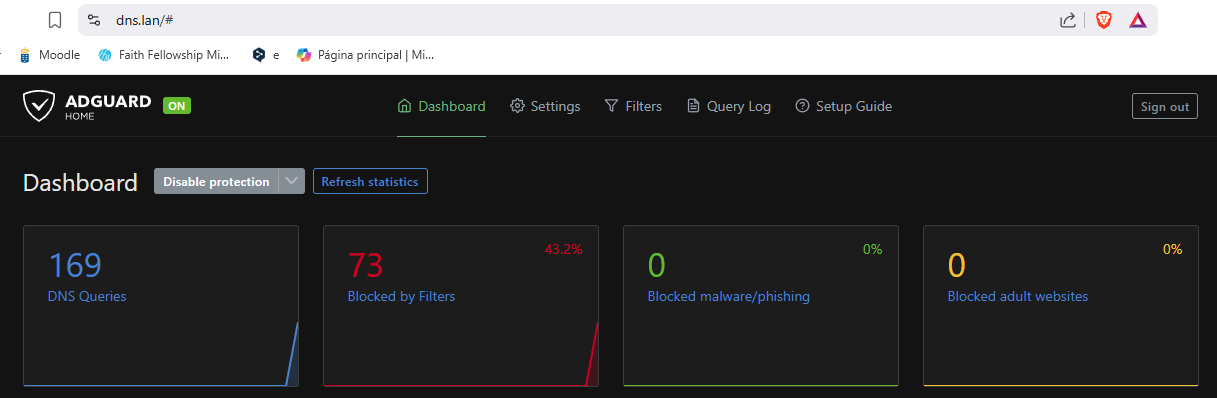Click the browser bookmark icon
Screen dimensions: 1217x398
point(56,20)
